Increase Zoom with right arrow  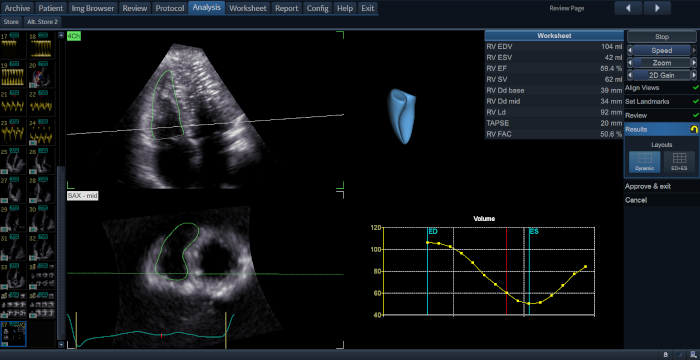(694, 63)
